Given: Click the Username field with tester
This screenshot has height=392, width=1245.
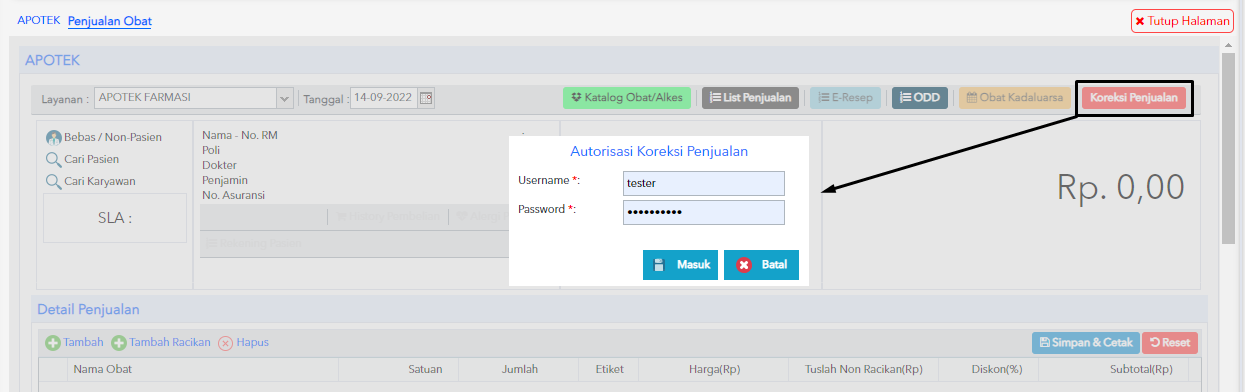Looking at the screenshot, I should tap(704, 183).
